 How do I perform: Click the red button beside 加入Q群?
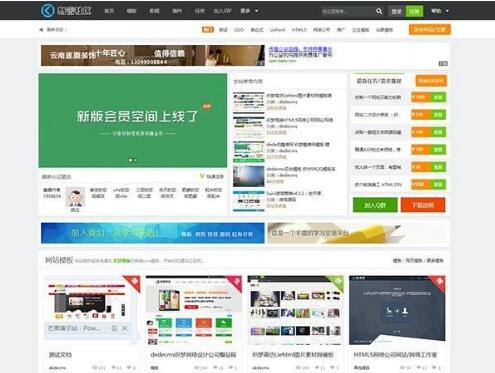click(x=423, y=205)
